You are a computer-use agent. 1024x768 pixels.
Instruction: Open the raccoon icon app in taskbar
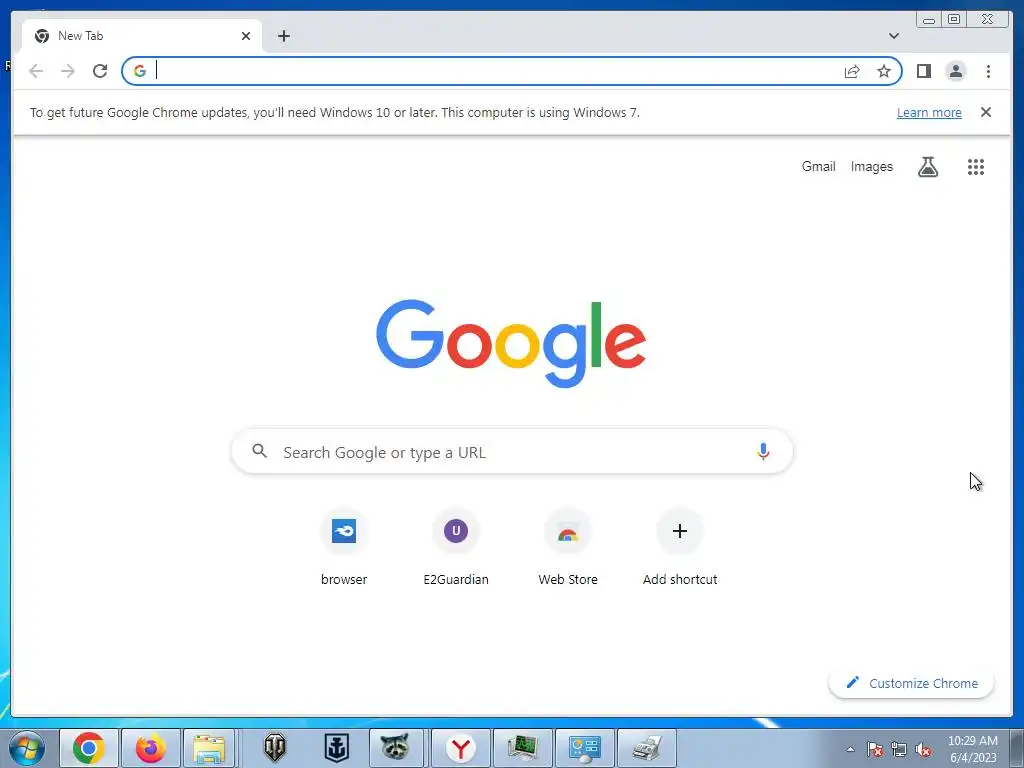point(396,748)
